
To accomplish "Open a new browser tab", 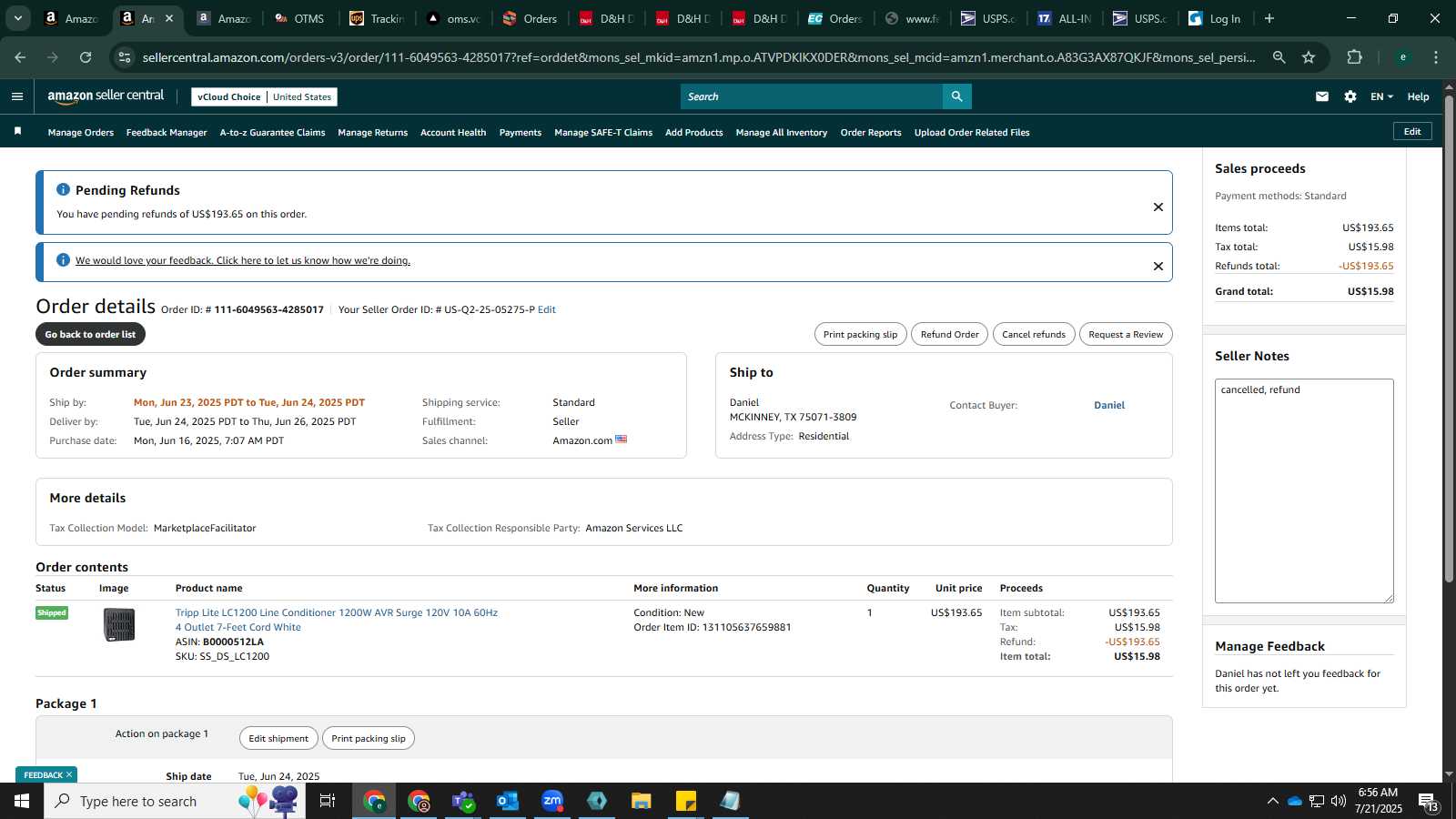I will coord(1269,18).
